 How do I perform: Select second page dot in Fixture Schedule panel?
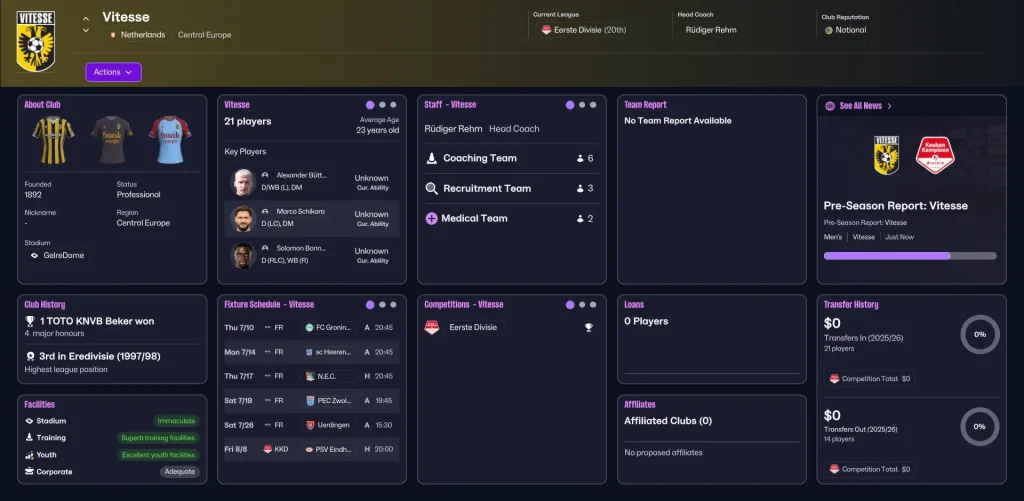[x=383, y=304]
